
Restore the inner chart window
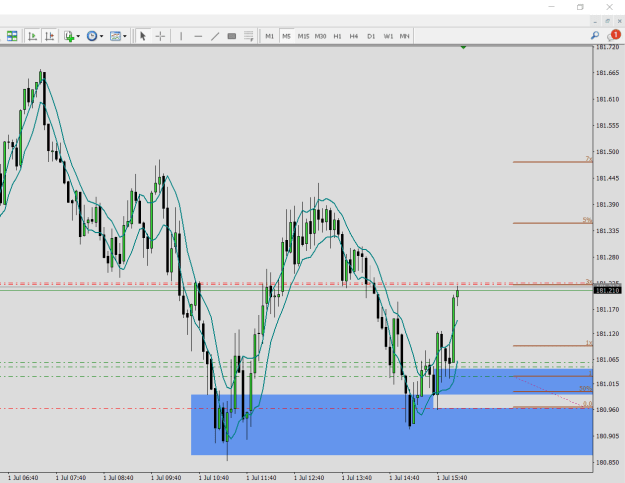click(x=607, y=21)
